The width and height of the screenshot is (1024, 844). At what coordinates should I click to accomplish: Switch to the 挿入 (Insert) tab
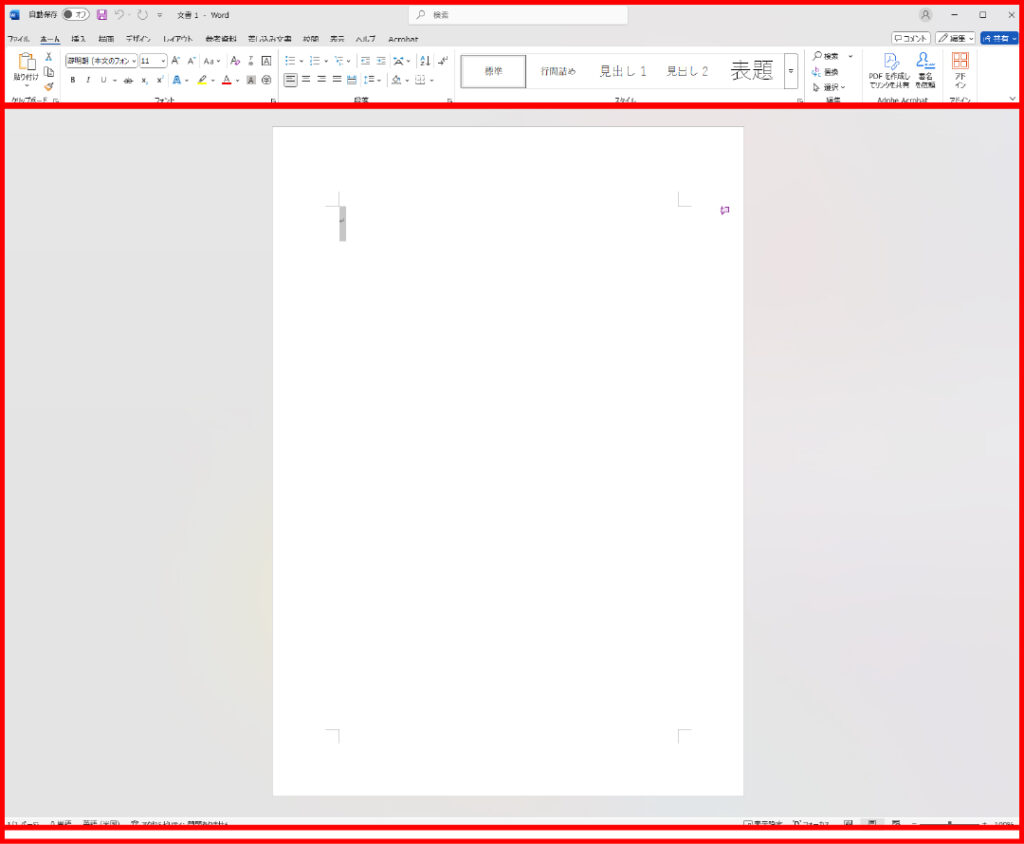pos(78,39)
